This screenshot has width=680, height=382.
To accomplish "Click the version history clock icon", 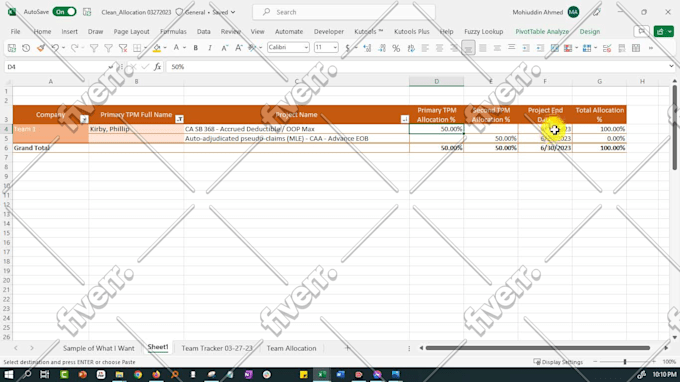I will pyautogui.click(x=26, y=48).
